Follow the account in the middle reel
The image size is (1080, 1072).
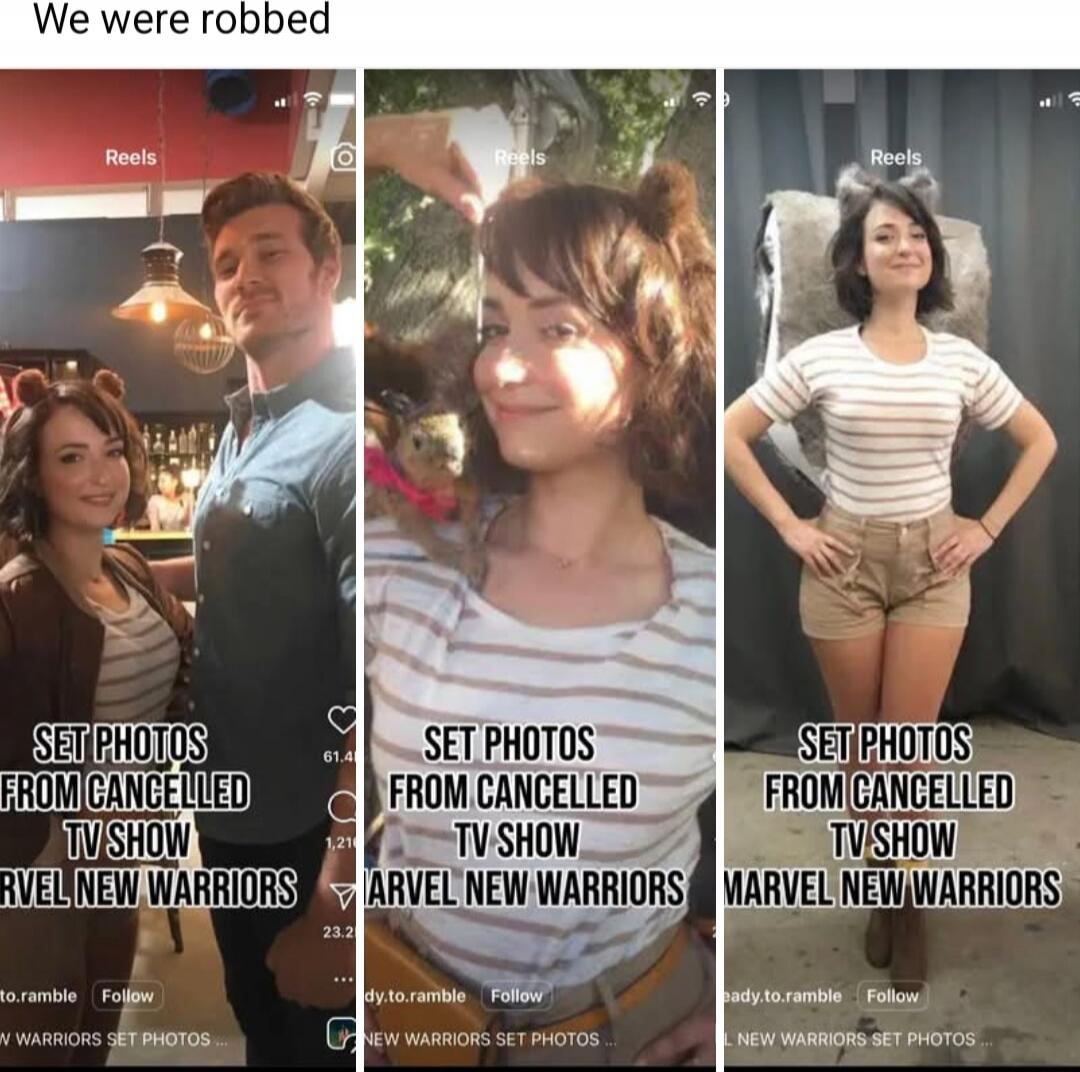pos(517,996)
